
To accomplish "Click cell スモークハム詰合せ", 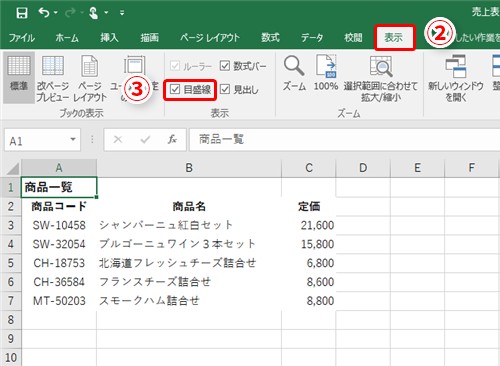I will point(189,301).
